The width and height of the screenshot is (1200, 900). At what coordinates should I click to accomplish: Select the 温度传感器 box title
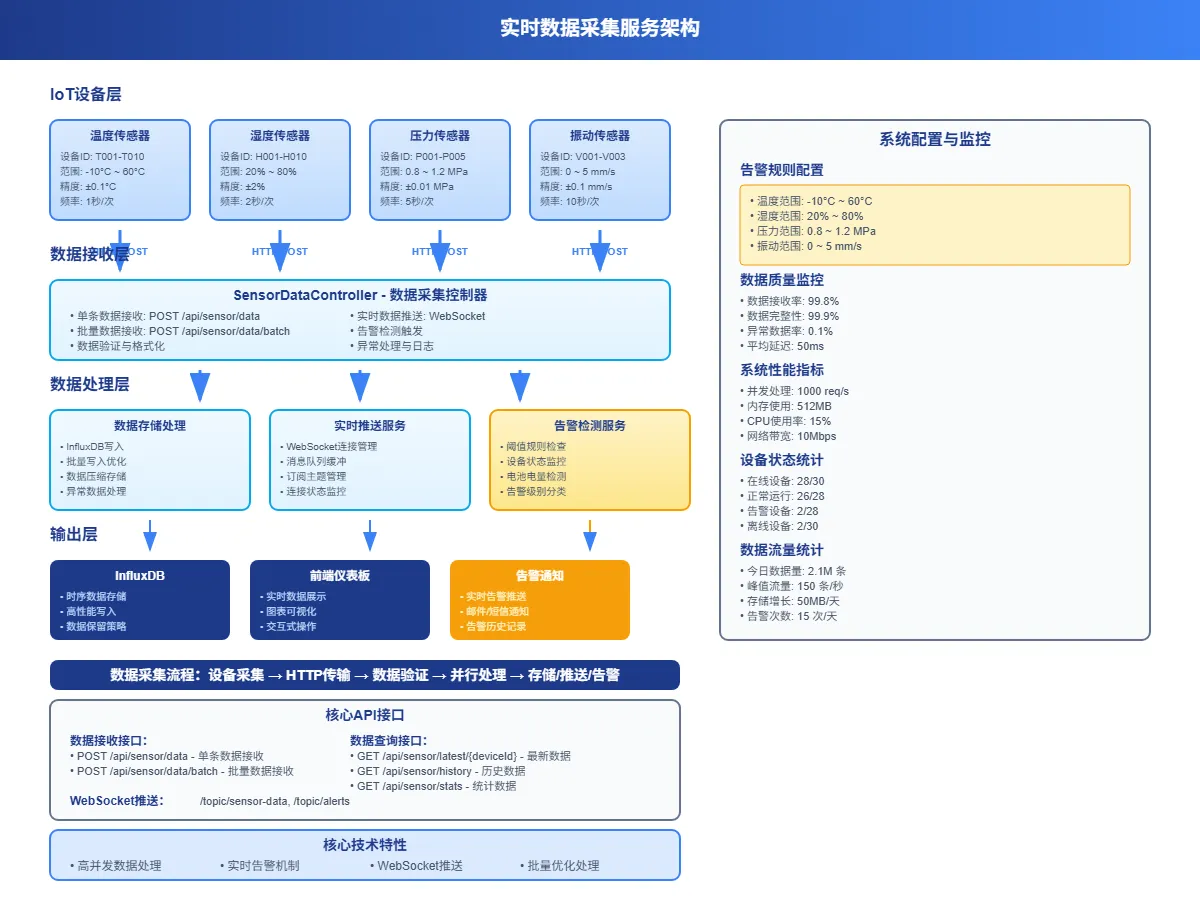120,136
